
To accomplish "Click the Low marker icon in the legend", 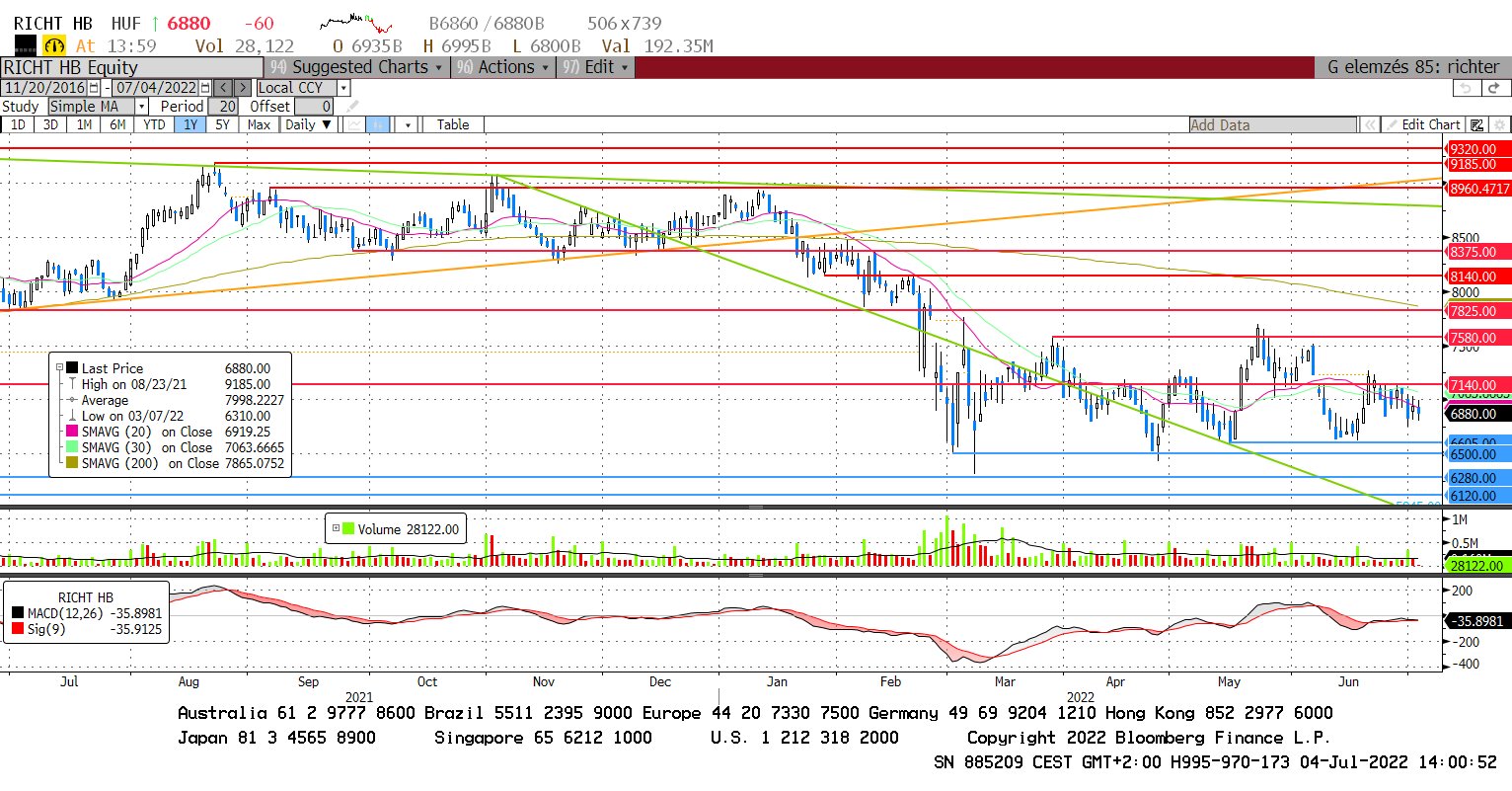I will [72, 416].
